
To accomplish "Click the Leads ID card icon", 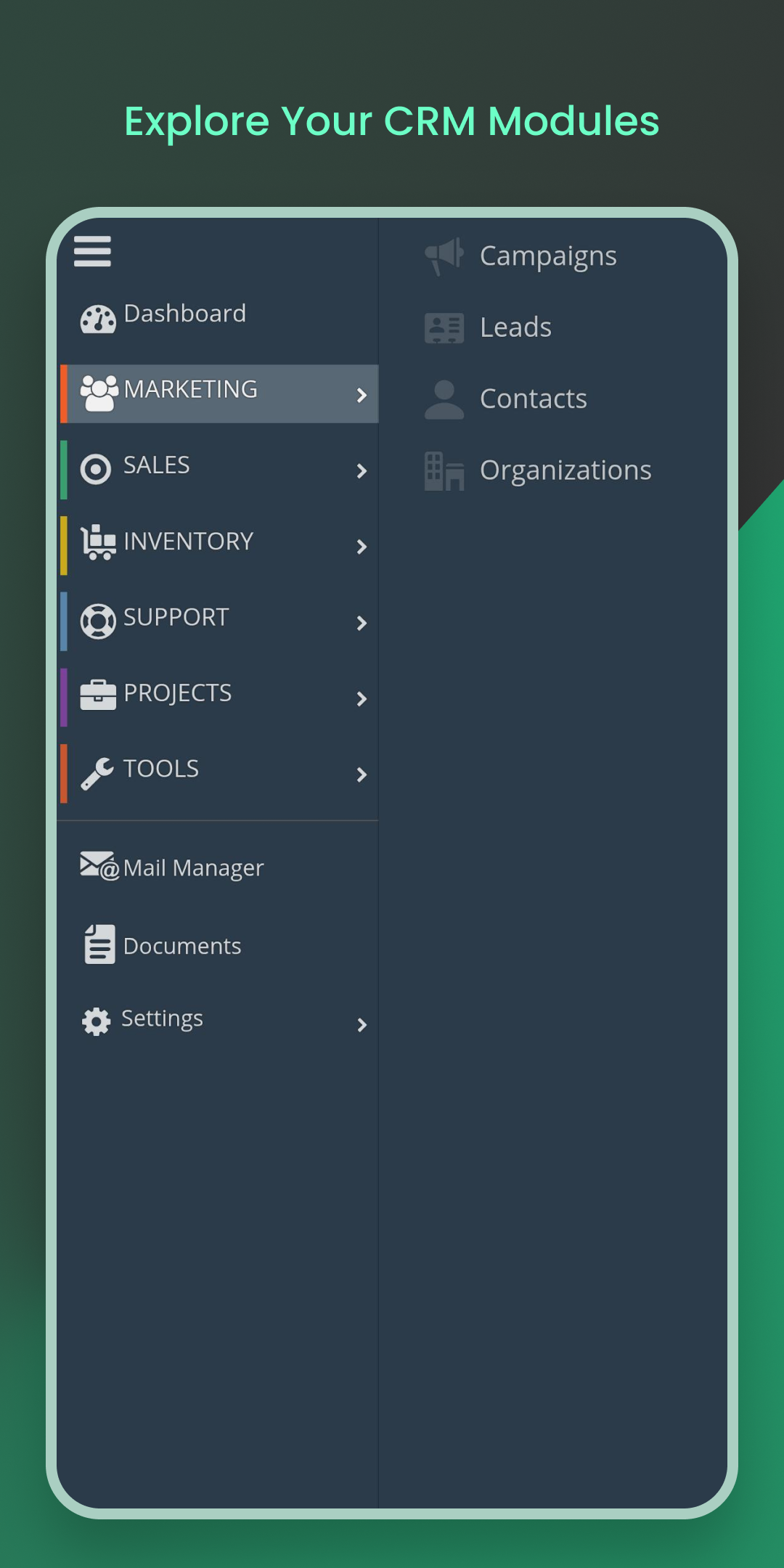I will 444,328.
